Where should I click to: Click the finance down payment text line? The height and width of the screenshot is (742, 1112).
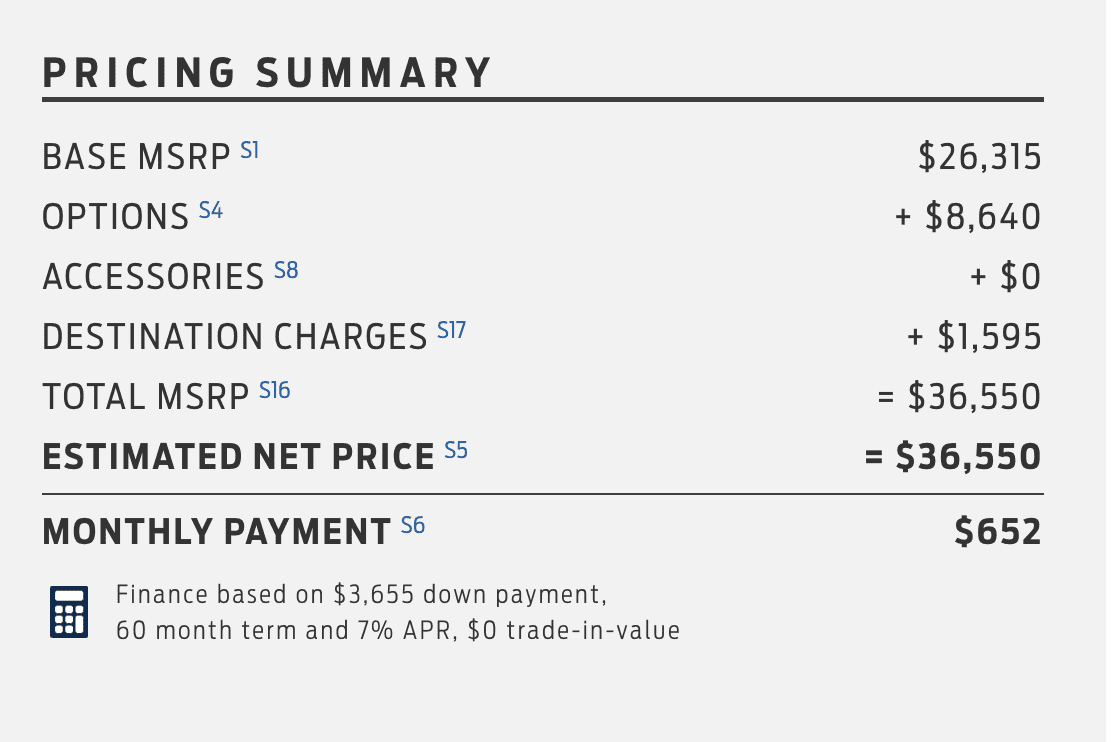pos(362,594)
